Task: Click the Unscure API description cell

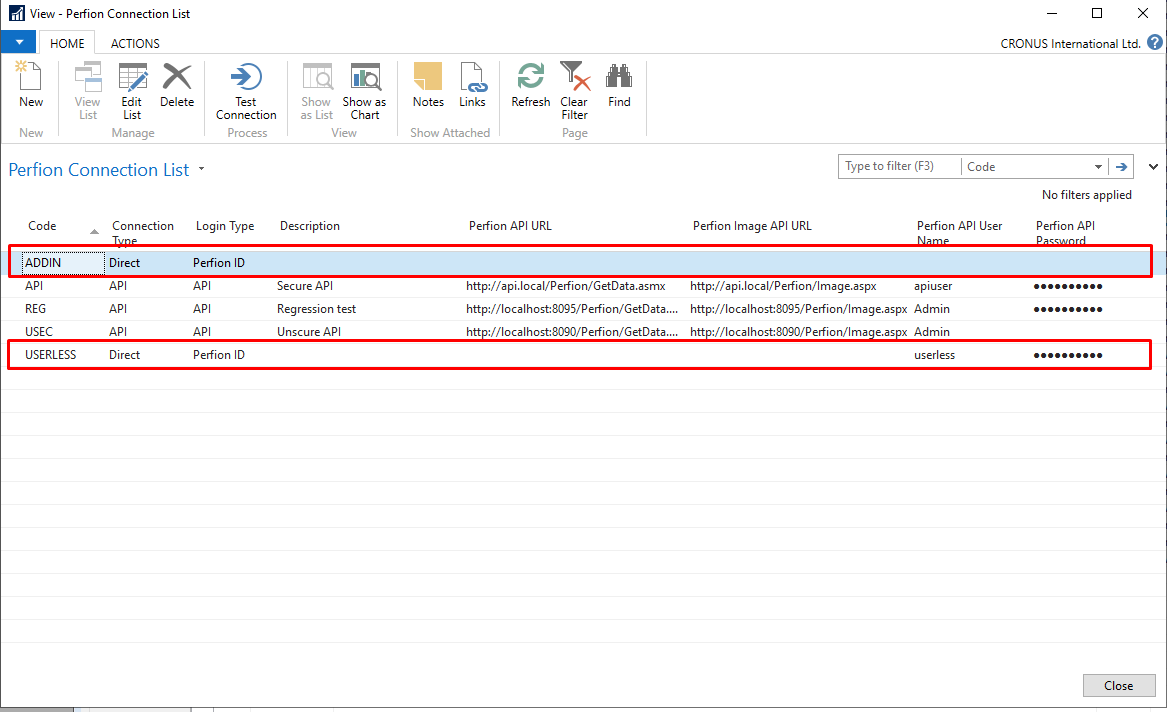Action: point(309,332)
